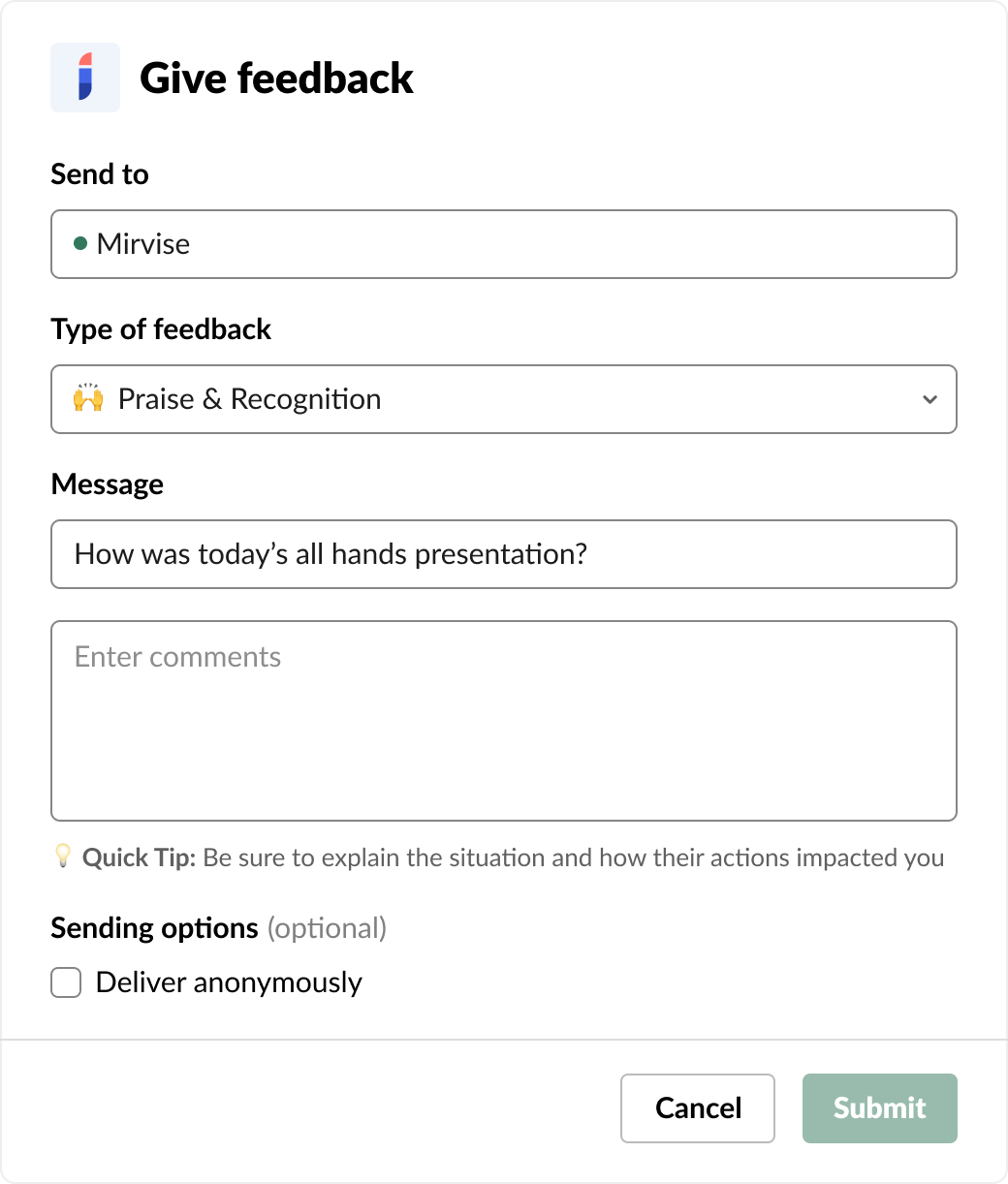Select the Mirvise recipient name
1008x1184 pixels.
point(143,244)
